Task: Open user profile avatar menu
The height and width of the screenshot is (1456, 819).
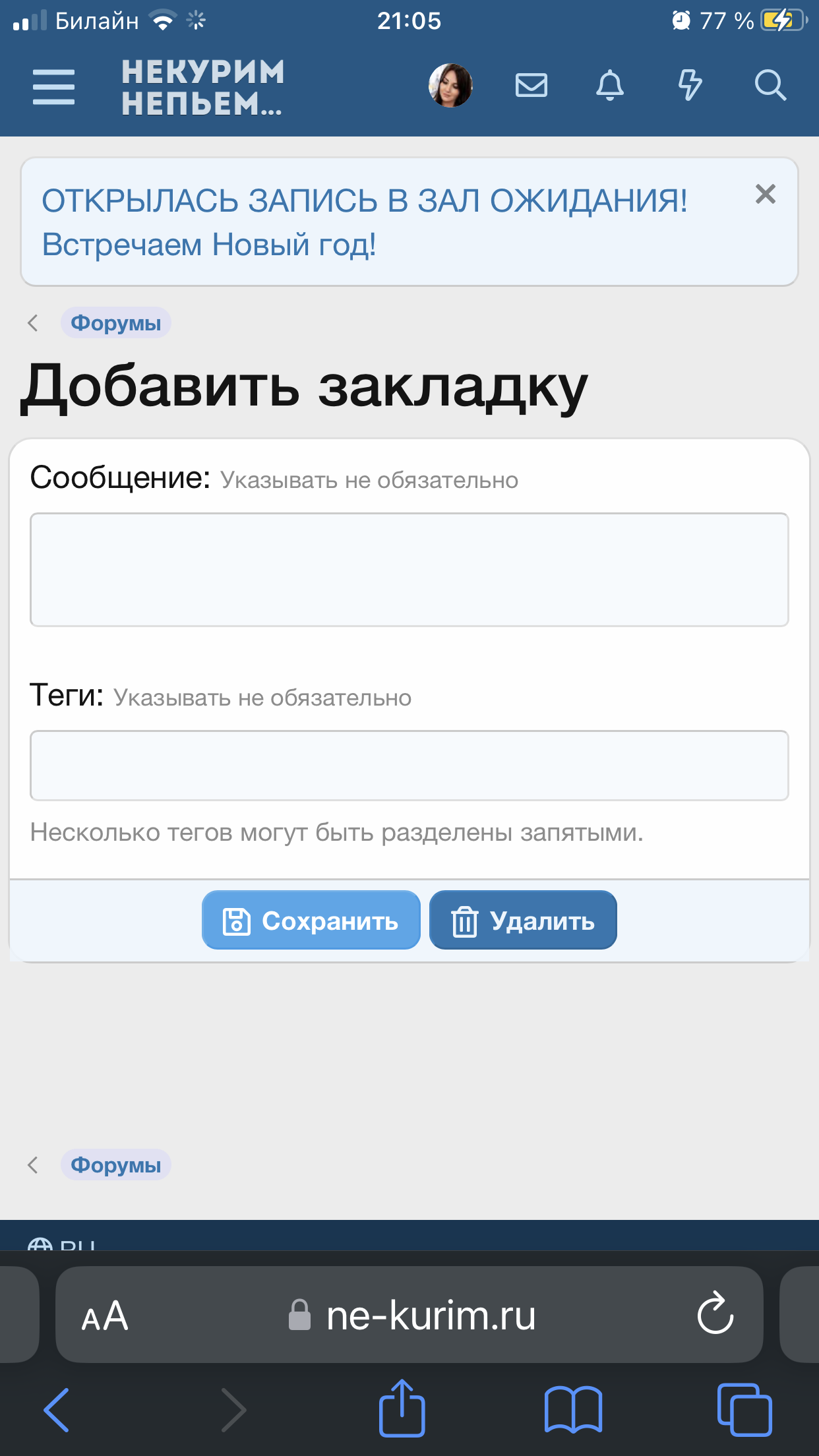Action: (450, 86)
